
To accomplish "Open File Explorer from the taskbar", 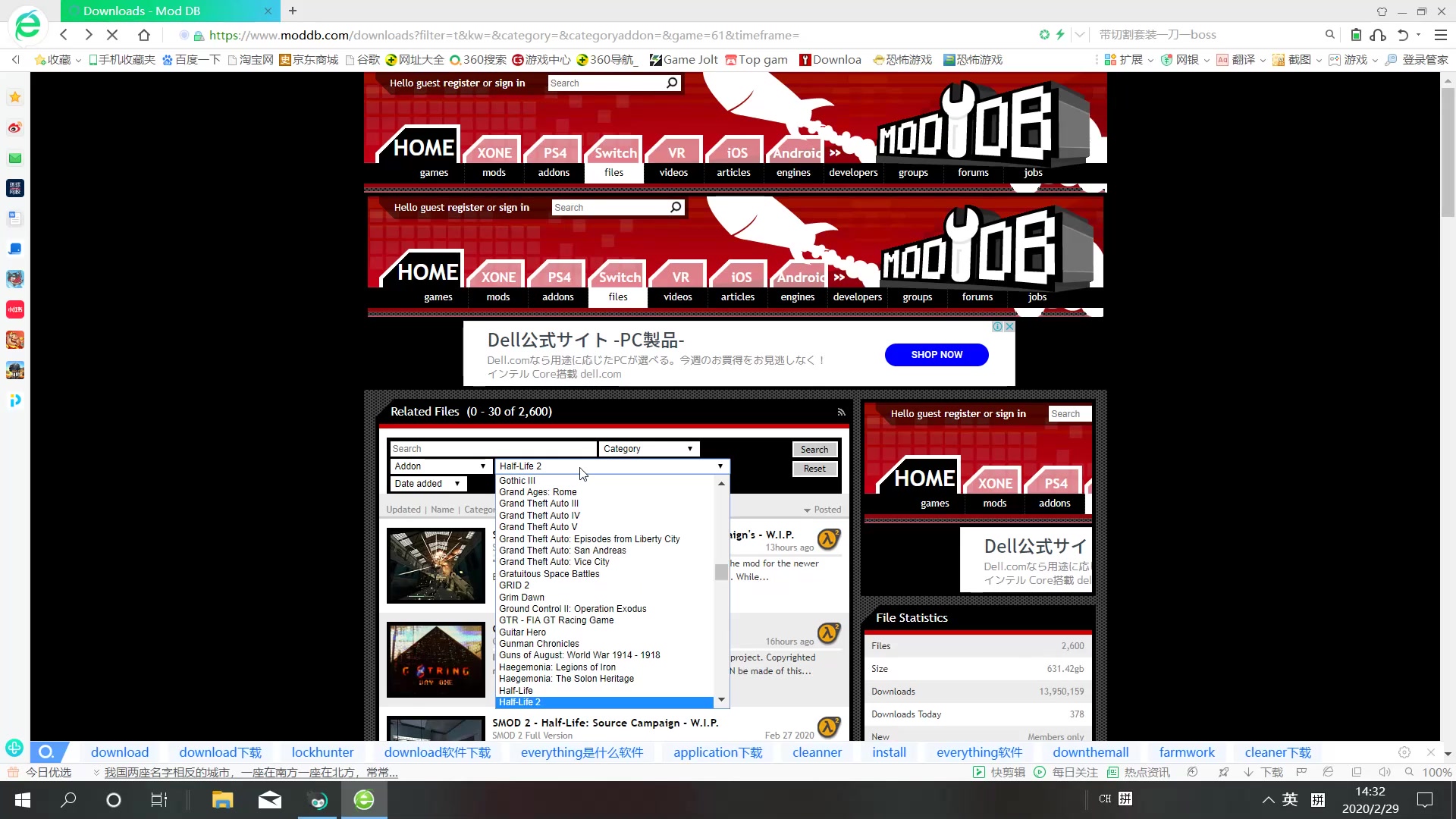I will [222, 799].
